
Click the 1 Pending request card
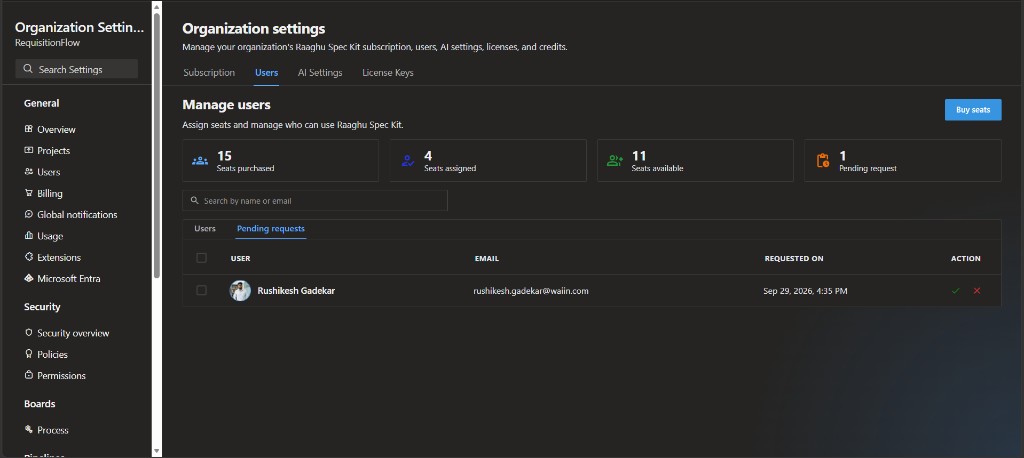tap(903, 160)
